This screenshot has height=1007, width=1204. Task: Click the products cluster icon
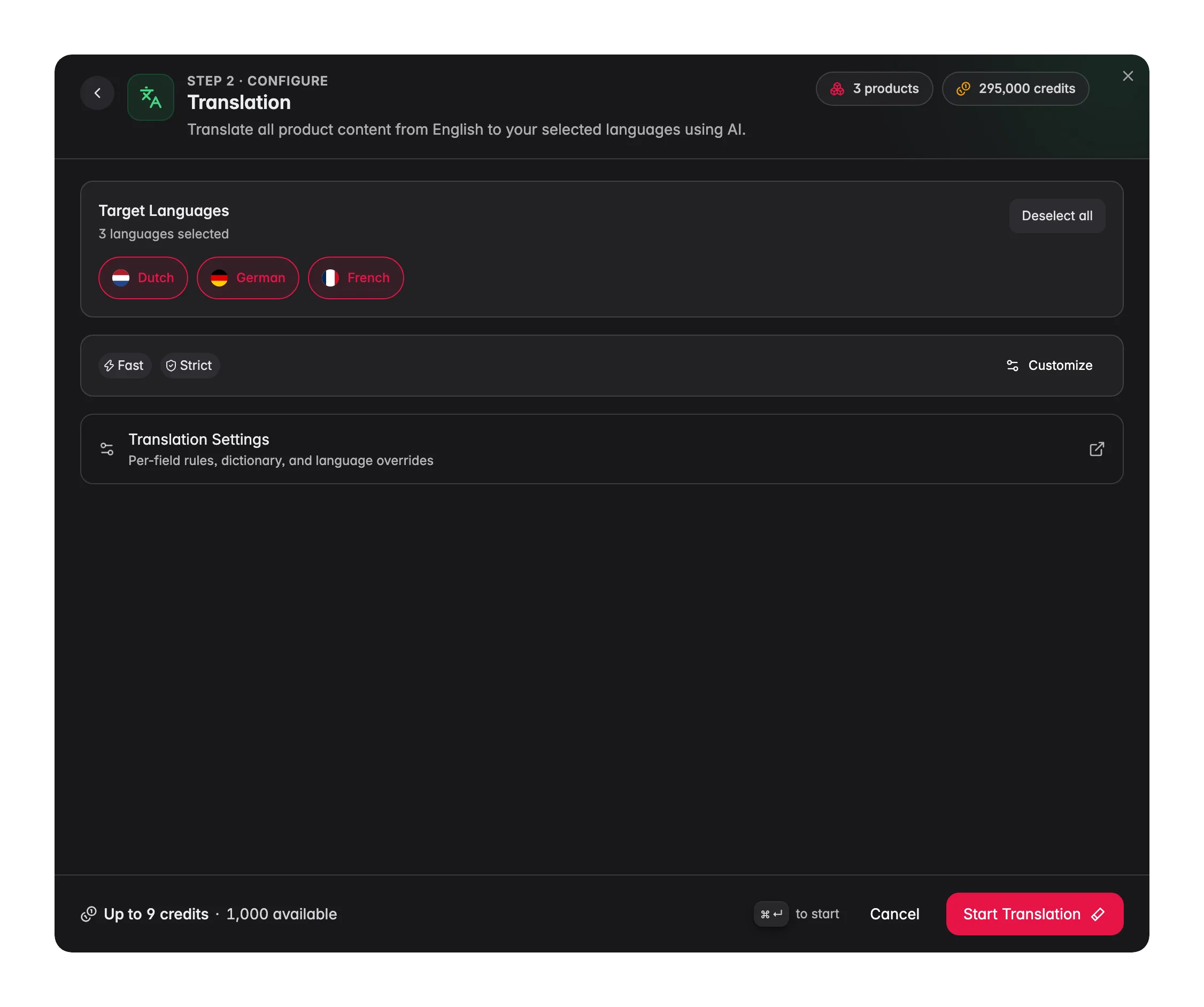tap(837, 89)
